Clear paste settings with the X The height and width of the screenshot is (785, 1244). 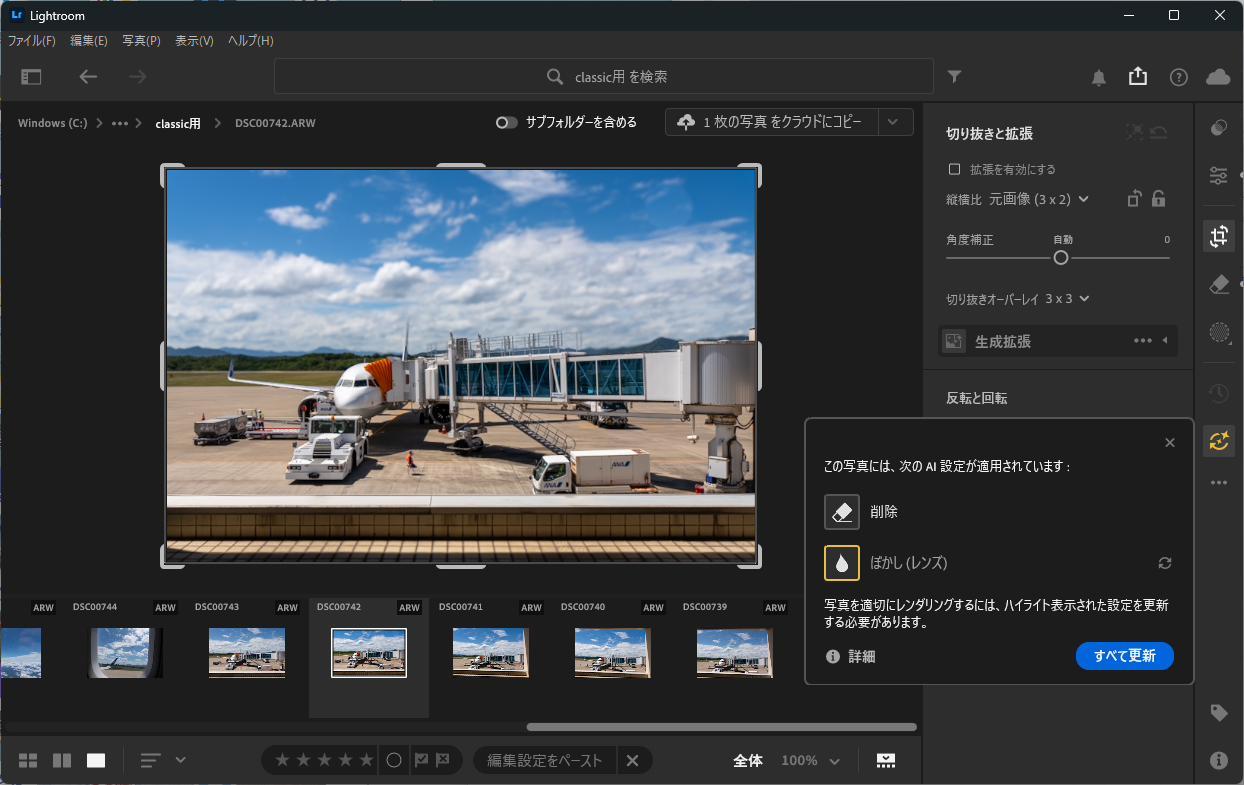coord(632,760)
